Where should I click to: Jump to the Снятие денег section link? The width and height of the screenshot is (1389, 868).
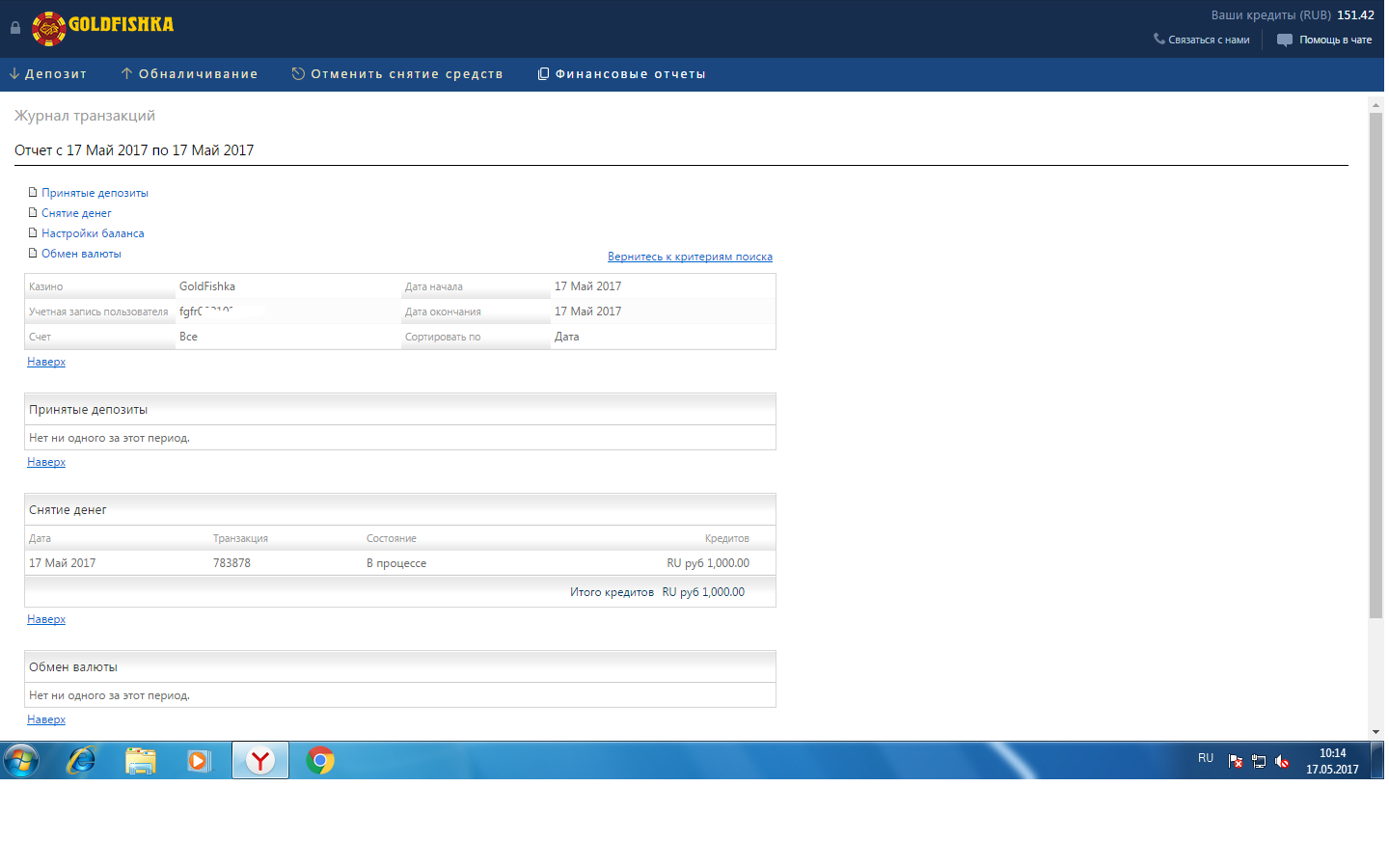pos(76,213)
